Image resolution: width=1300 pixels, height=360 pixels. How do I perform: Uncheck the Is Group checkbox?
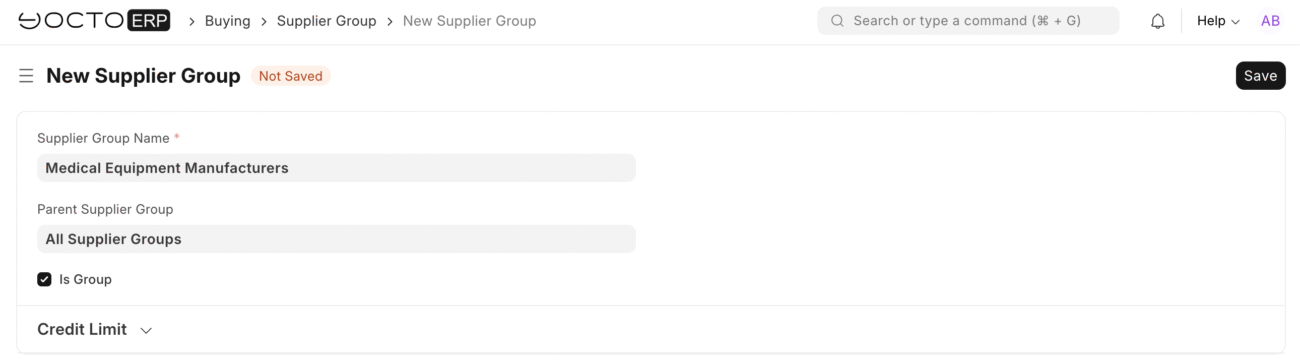[x=44, y=280]
